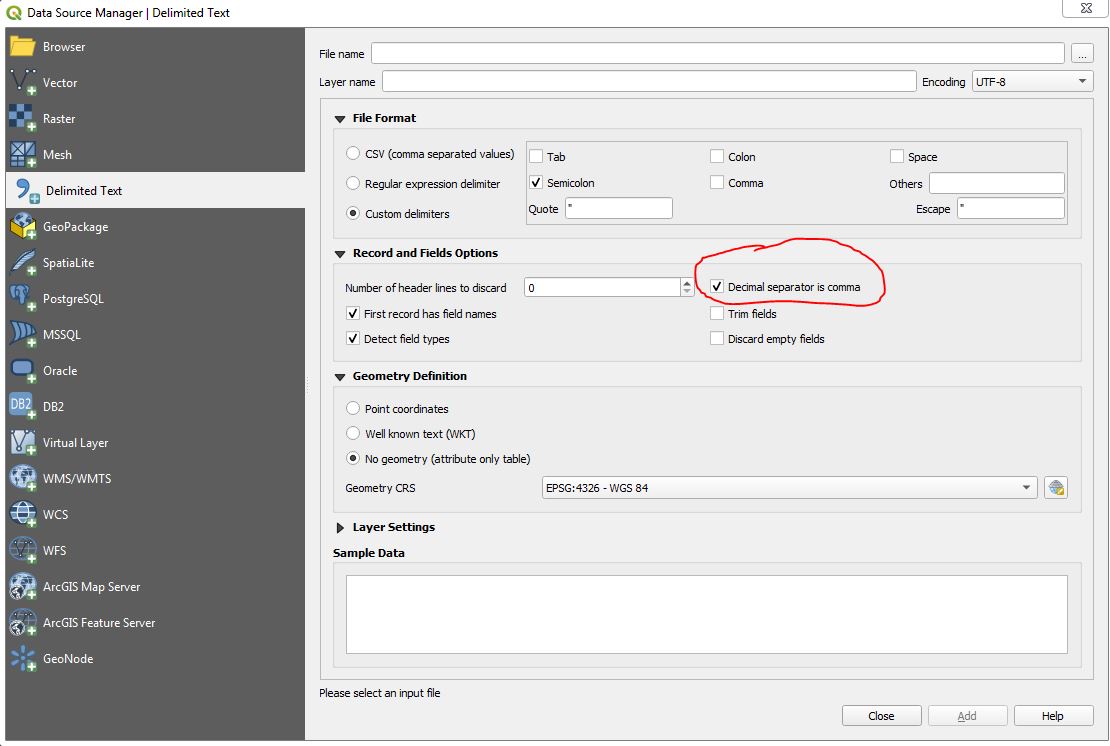This screenshot has height=746, width=1110.
Task: Select Well known text (WKT) option
Action: point(353,433)
